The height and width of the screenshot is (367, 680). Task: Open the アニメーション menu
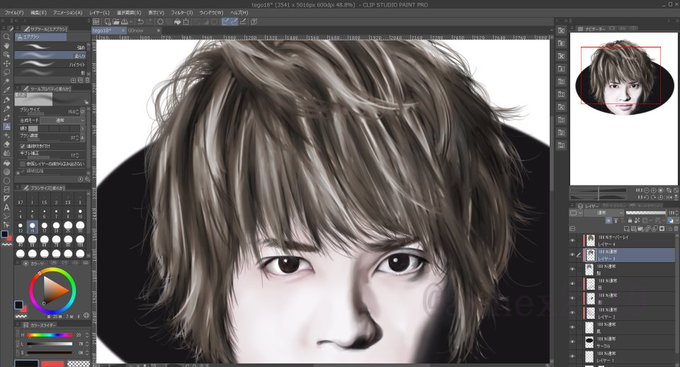click(x=68, y=13)
